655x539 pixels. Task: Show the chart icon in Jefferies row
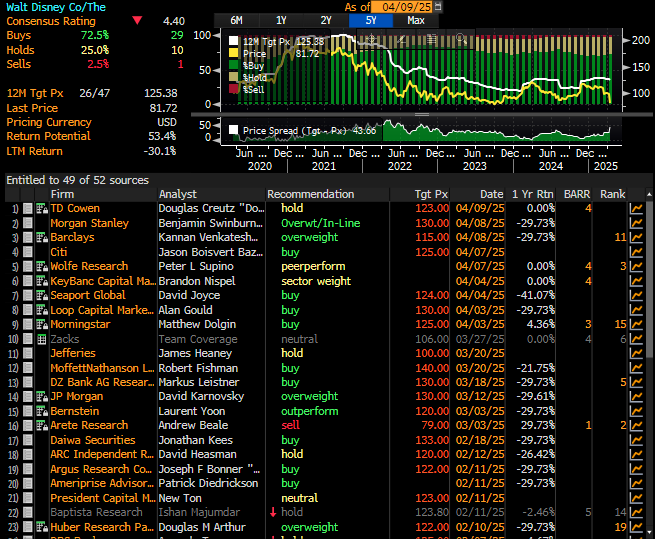(636, 353)
